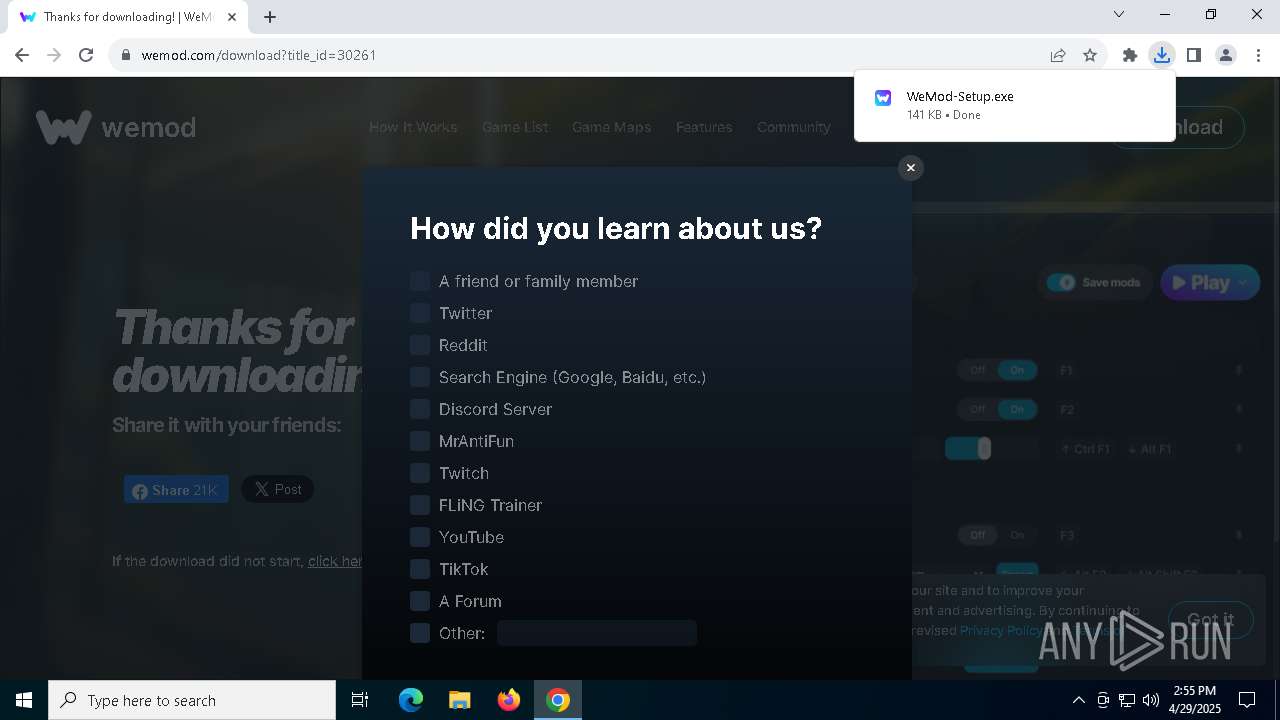Click the Facebook Share 21K button

click(176, 490)
